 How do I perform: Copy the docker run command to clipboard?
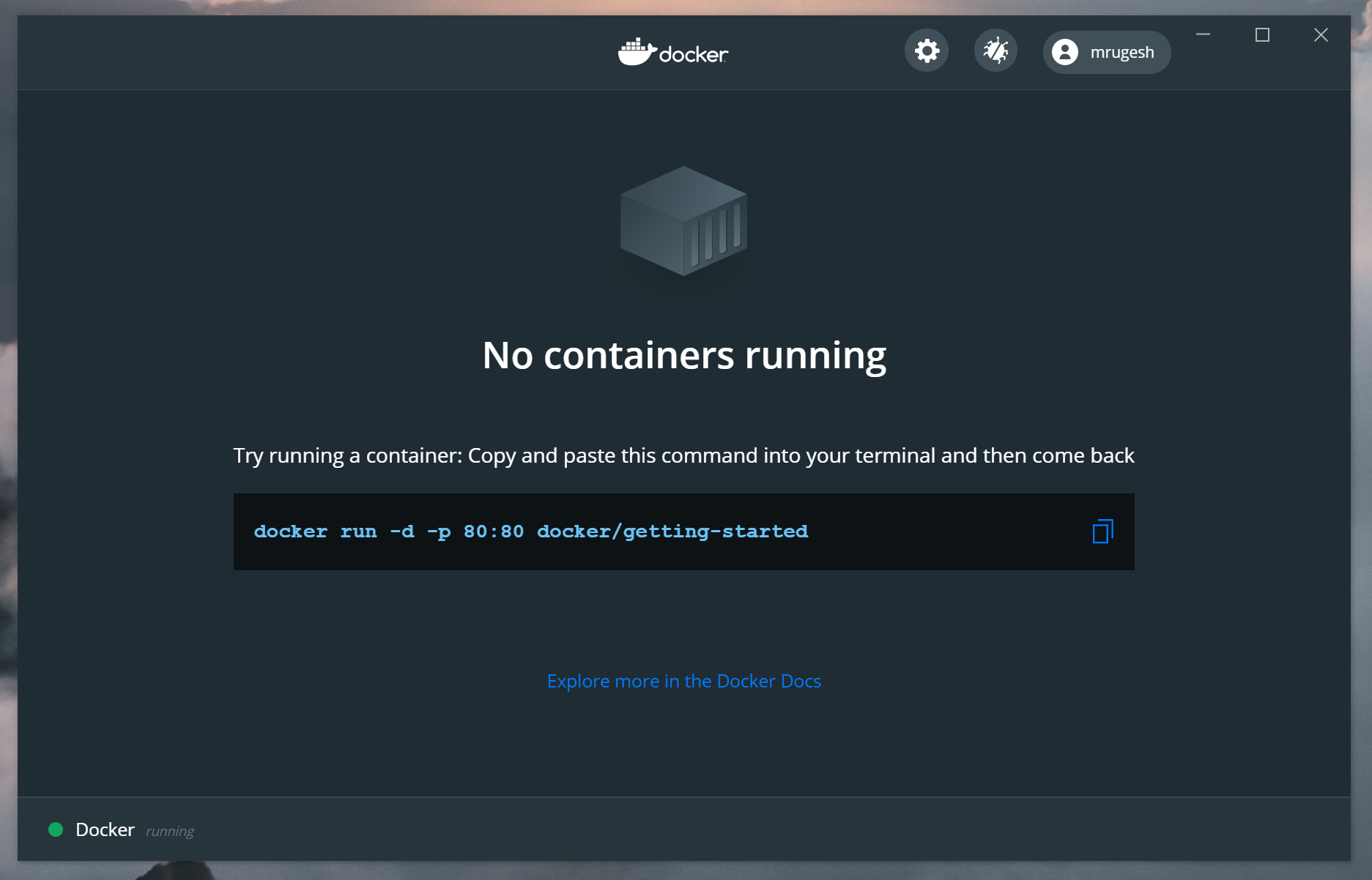(x=1102, y=532)
